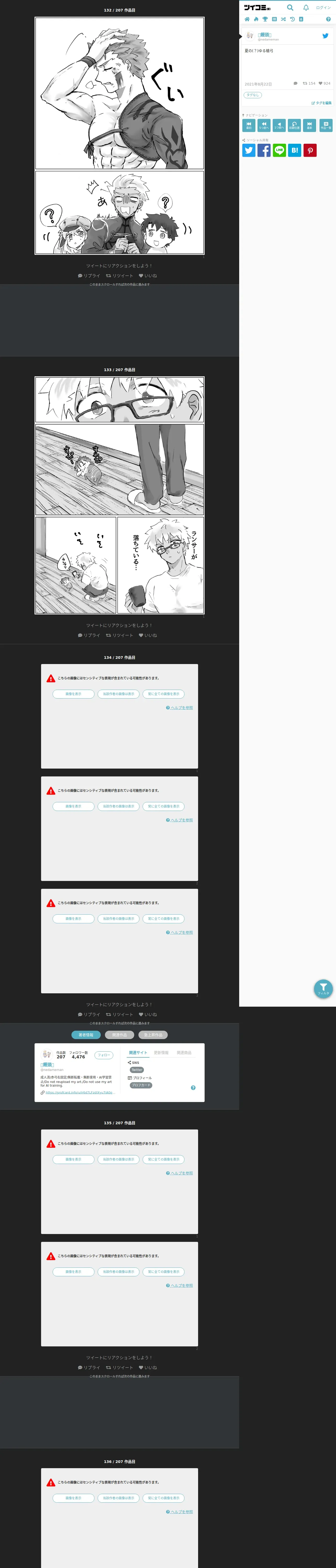The image size is (336, 1568).
Task: Go back five works with 5つ前へ
Action: (x=264, y=125)
